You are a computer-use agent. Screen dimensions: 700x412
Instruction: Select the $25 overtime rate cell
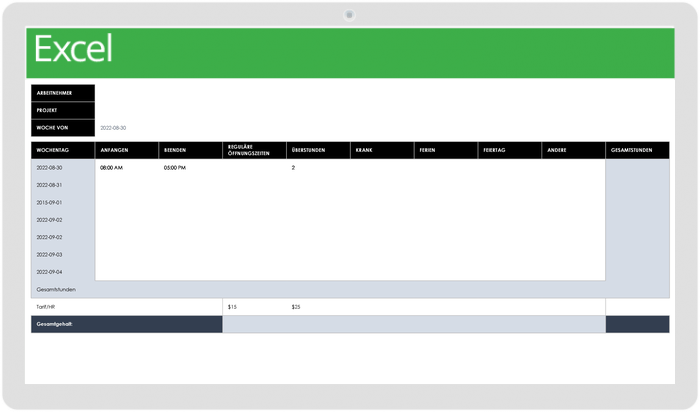click(x=318, y=307)
